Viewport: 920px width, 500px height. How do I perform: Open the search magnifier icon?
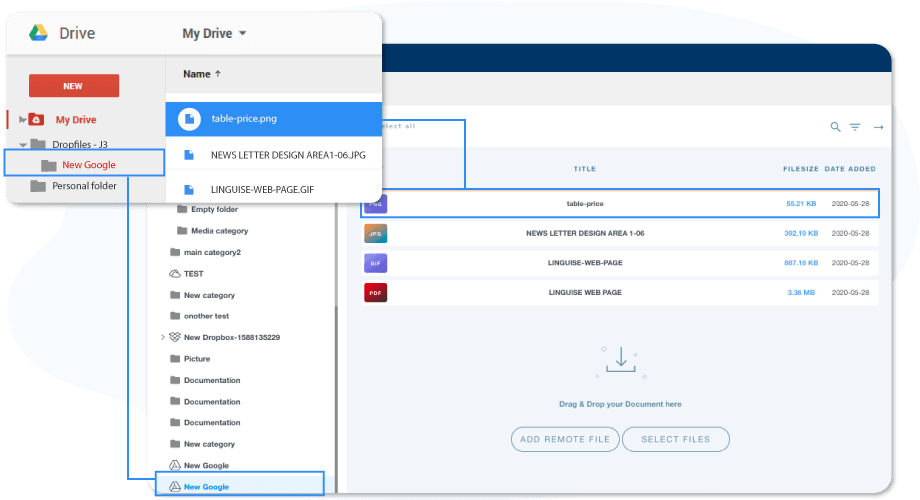pyautogui.click(x=835, y=127)
